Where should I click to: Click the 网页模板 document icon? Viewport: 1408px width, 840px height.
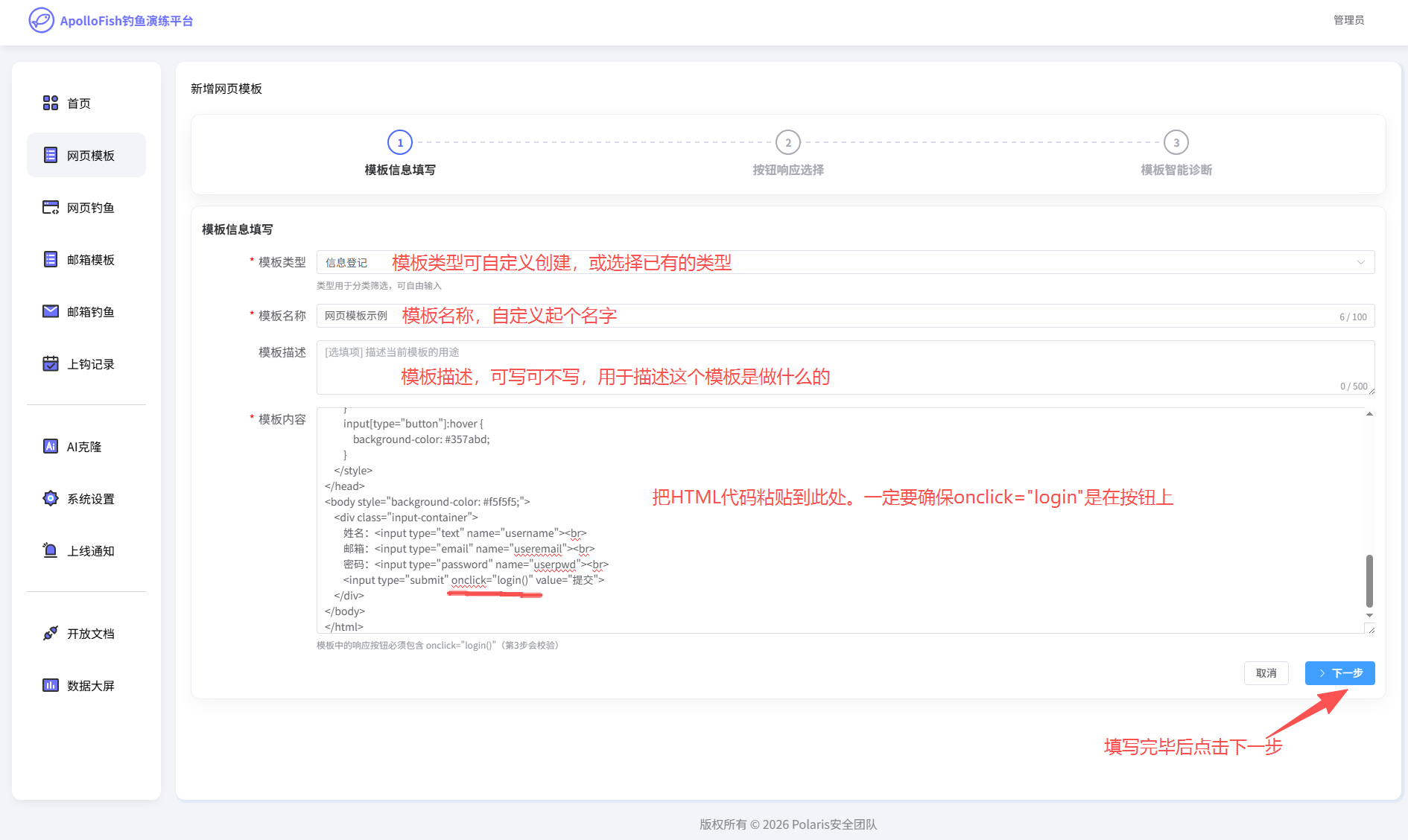(51, 155)
